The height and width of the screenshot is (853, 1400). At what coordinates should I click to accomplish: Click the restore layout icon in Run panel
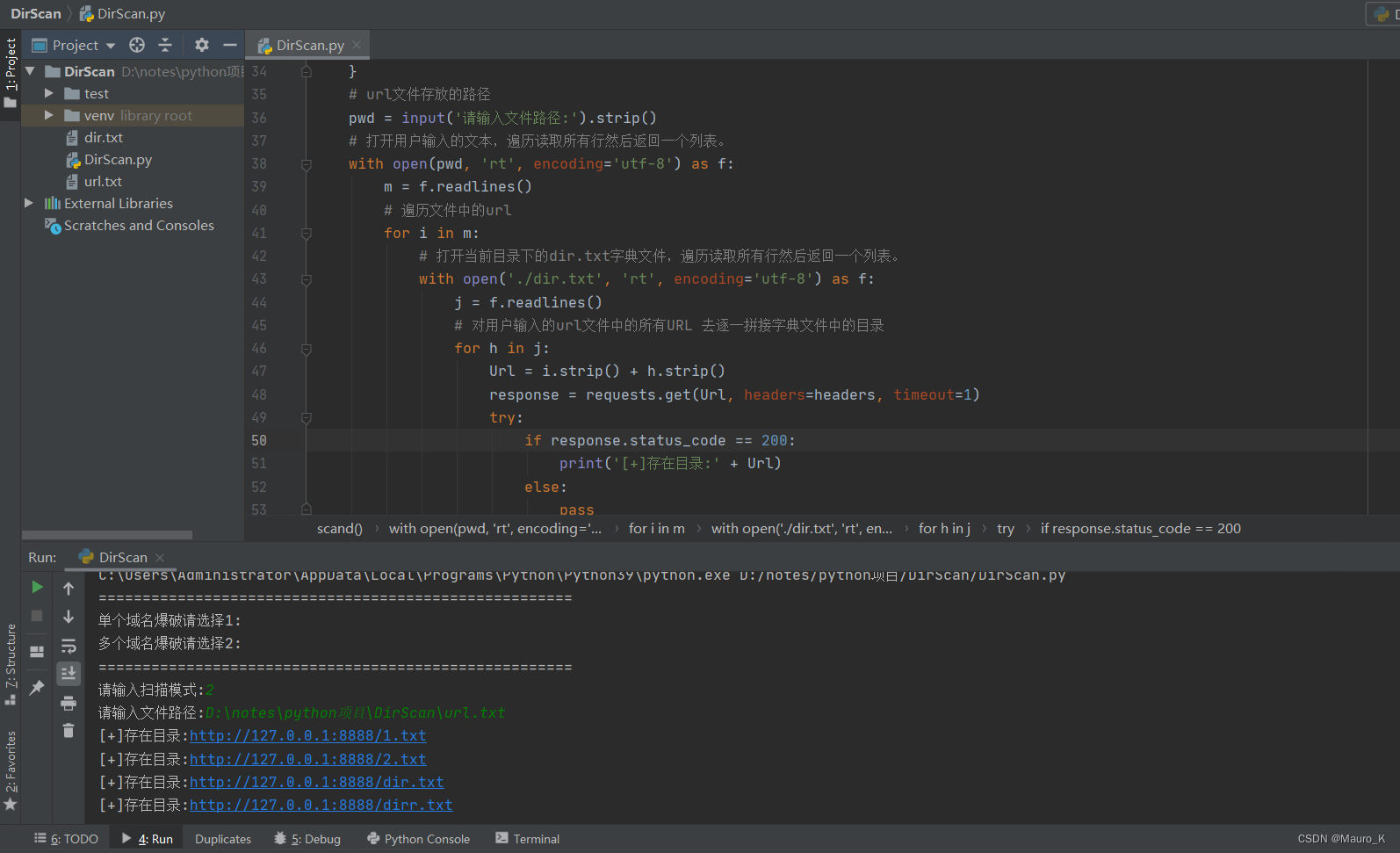[37, 652]
